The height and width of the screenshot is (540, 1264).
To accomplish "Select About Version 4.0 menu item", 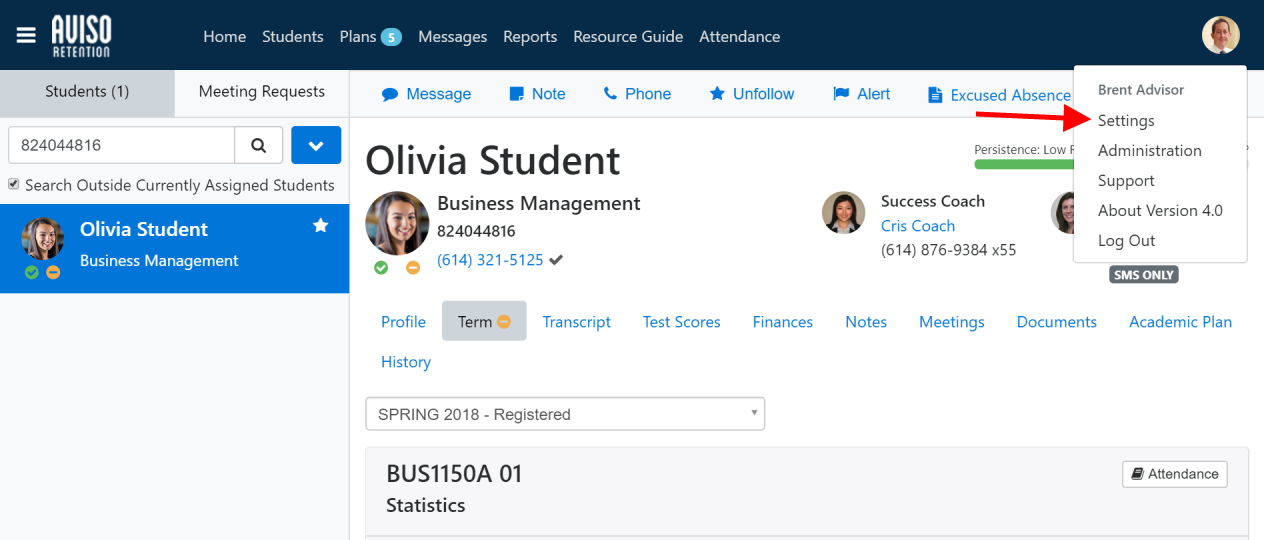I will (1160, 210).
